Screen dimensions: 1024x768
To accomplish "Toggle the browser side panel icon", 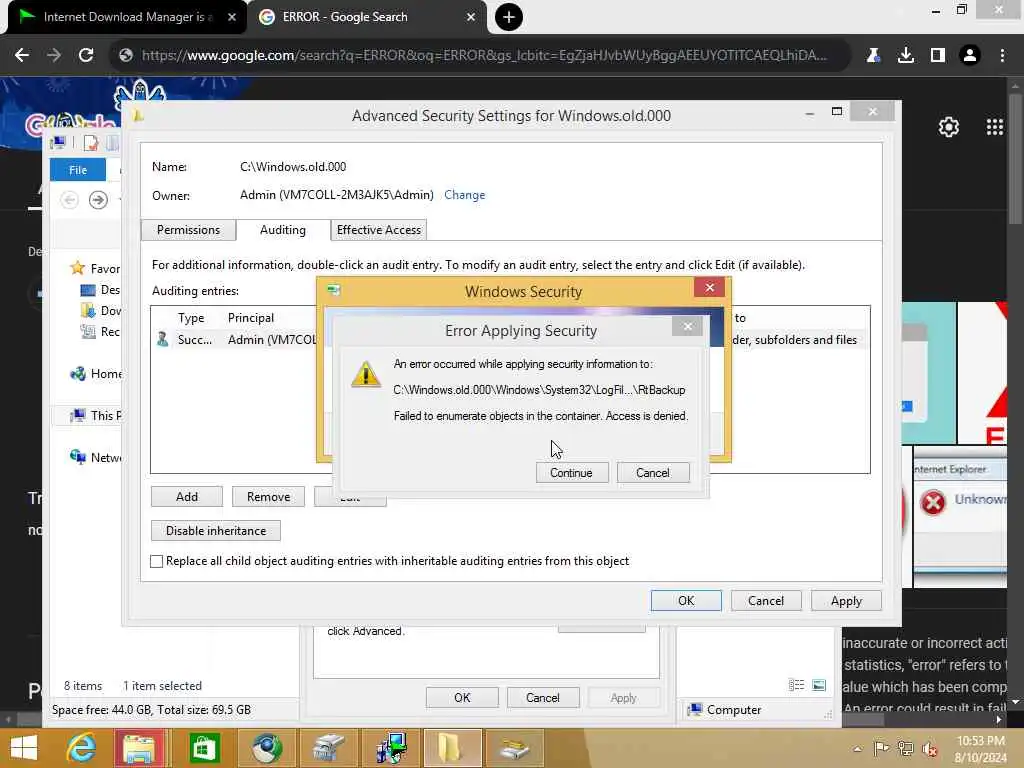I will click(x=938, y=56).
